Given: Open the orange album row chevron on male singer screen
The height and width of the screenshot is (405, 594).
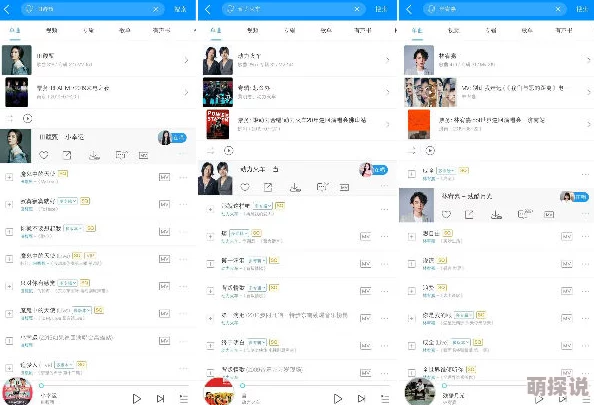Looking at the screenshot, I should (588, 124).
